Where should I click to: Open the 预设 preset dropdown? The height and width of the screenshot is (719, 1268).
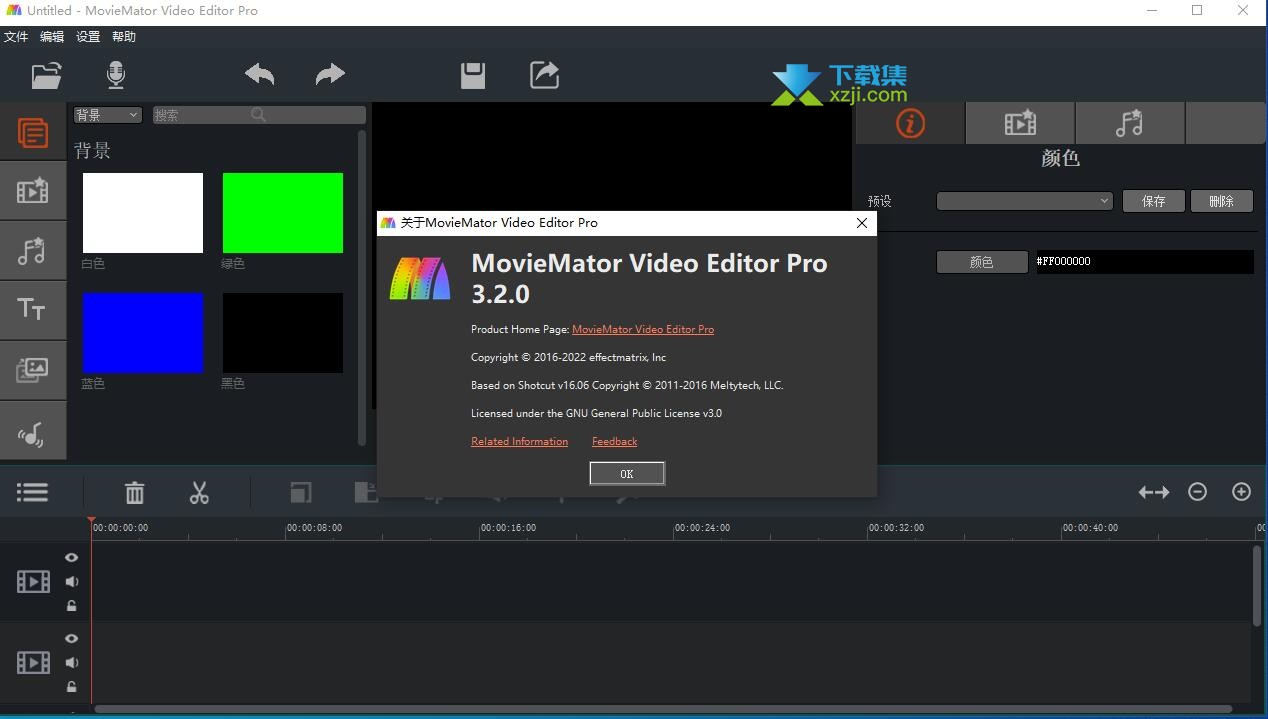pyautogui.click(x=1024, y=201)
